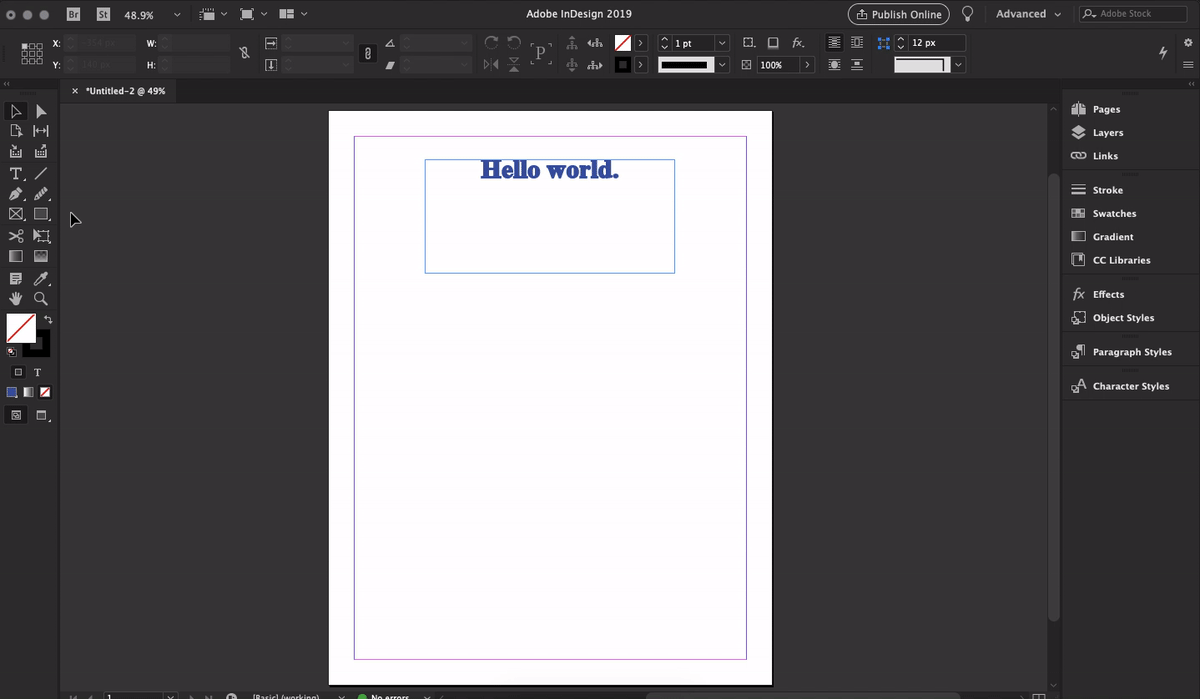The width and height of the screenshot is (1200, 699).
Task: Enable the Apply None swatch button
Action: click(x=45, y=392)
